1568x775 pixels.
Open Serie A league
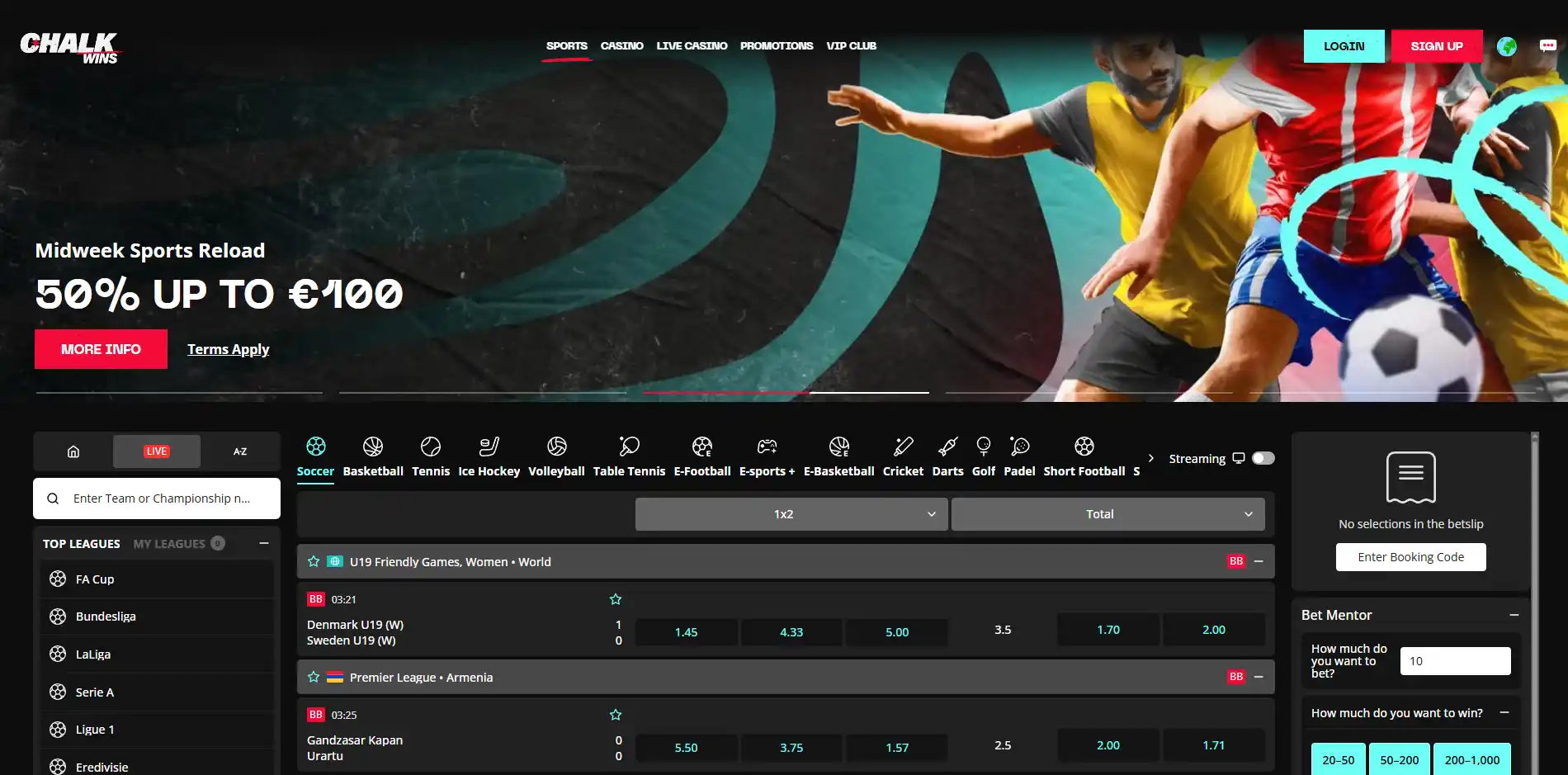(157, 692)
